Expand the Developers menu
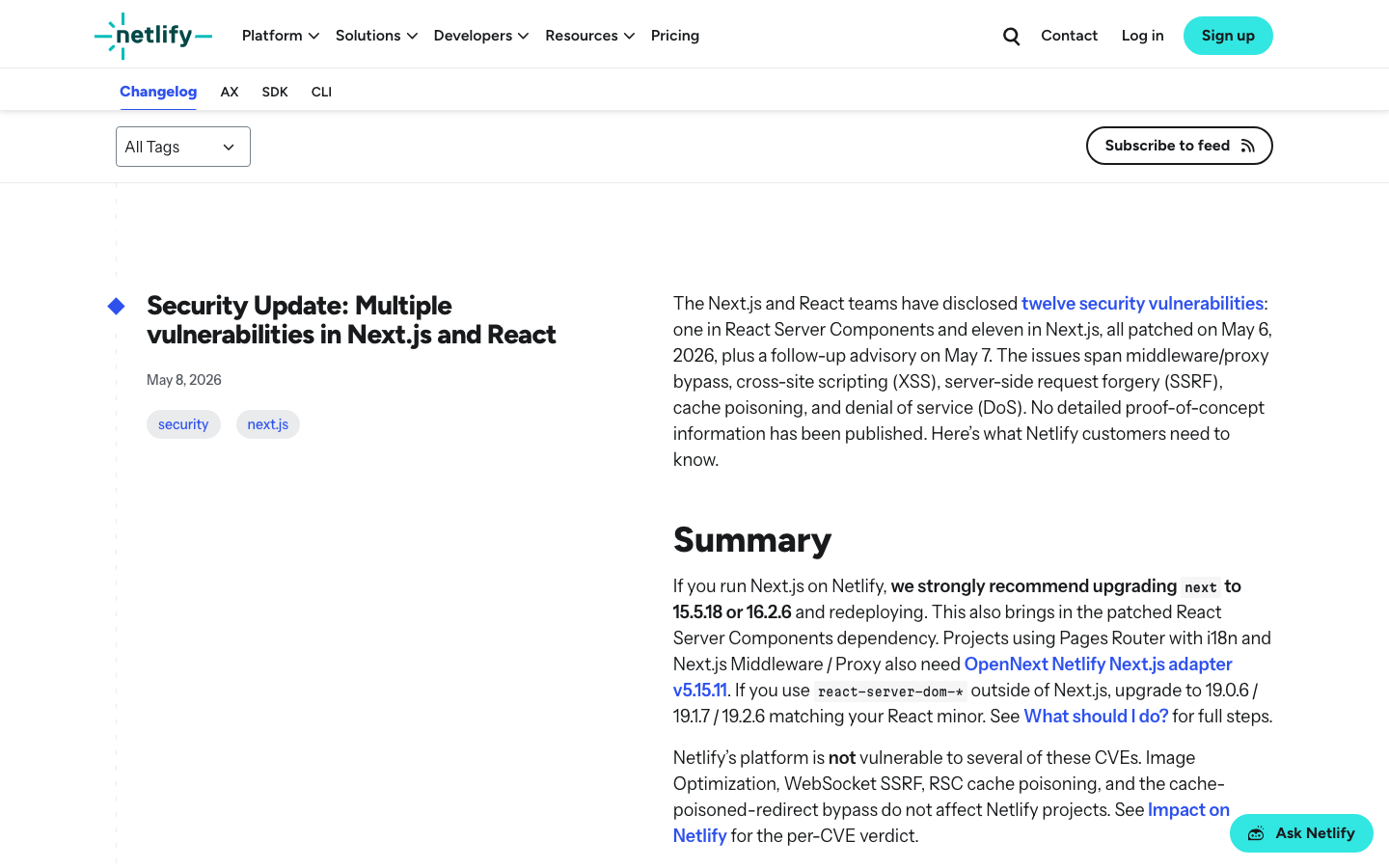Image resolution: width=1389 pixels, height=868 pixels. pos(481,36)
